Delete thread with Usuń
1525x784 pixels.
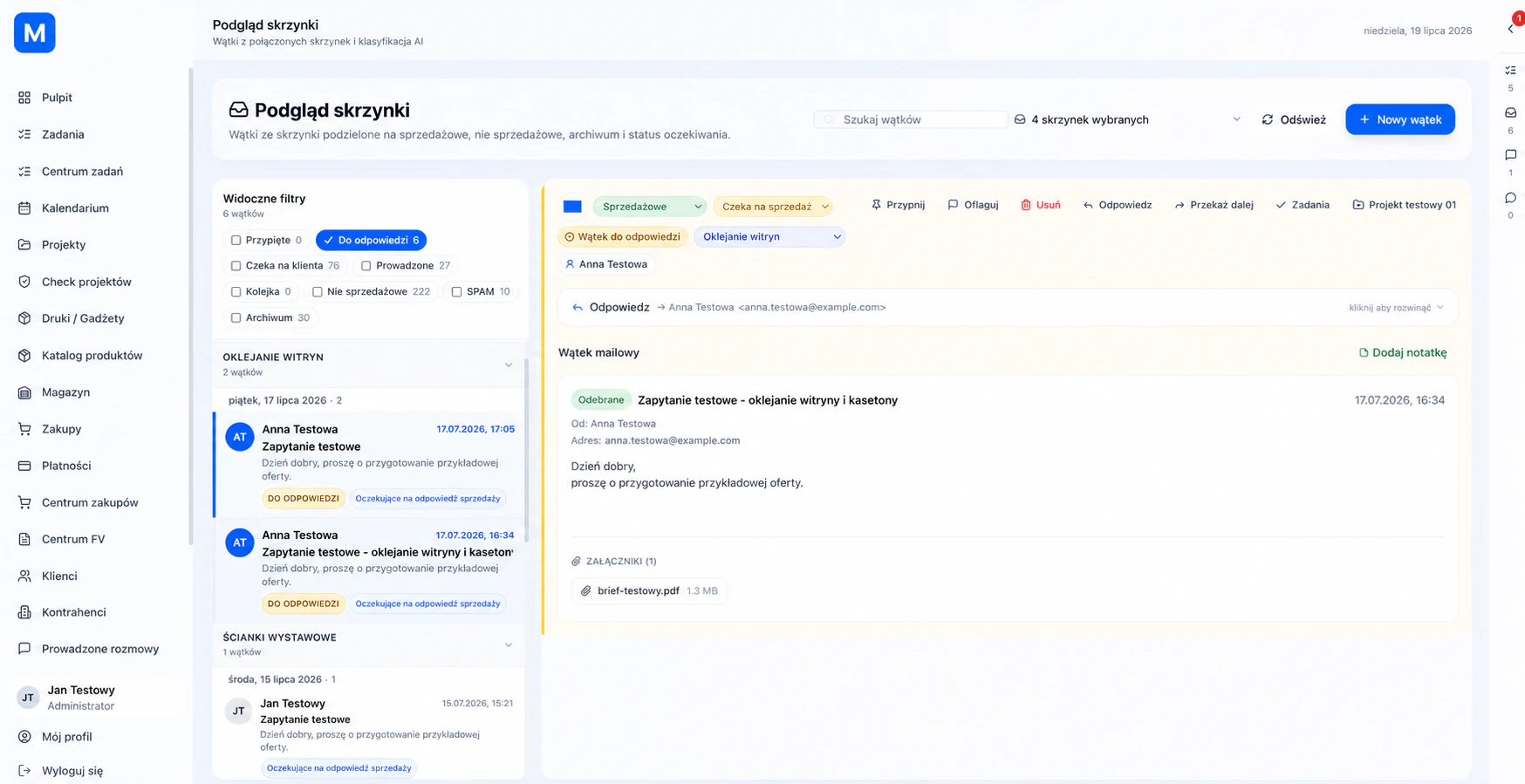point(1040,205)
